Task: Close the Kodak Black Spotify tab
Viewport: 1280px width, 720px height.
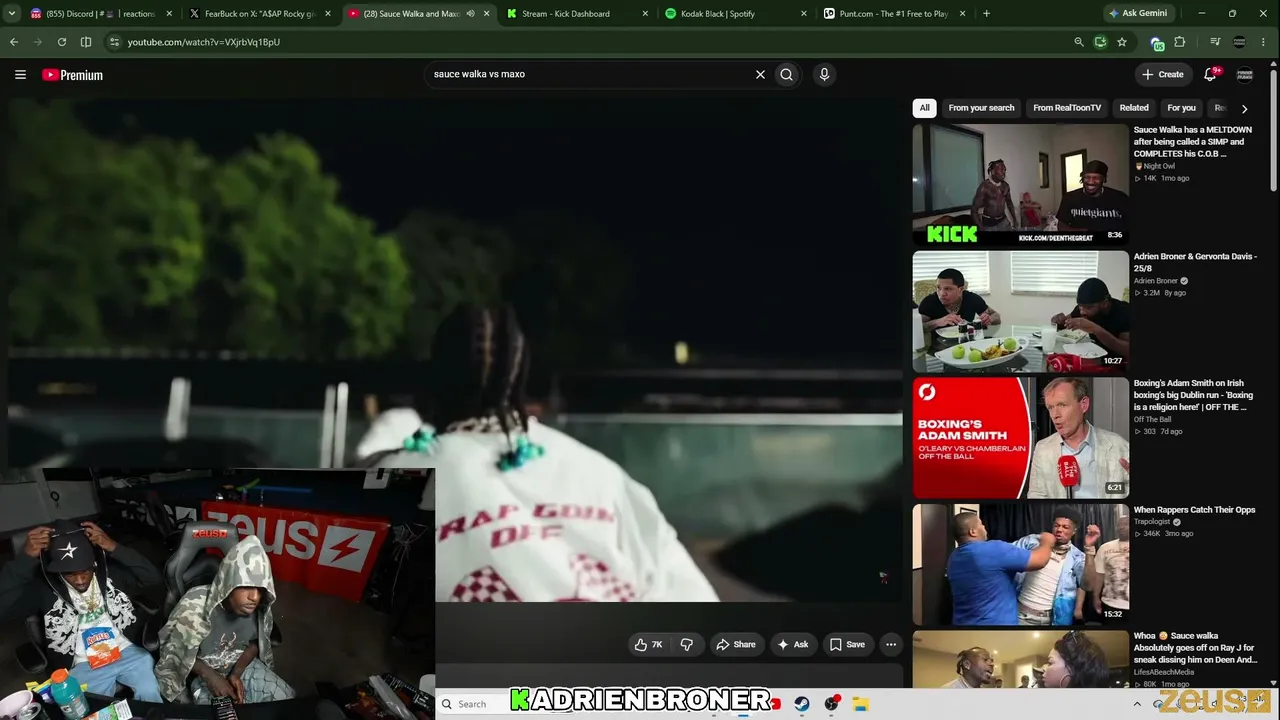Action: 804,14
